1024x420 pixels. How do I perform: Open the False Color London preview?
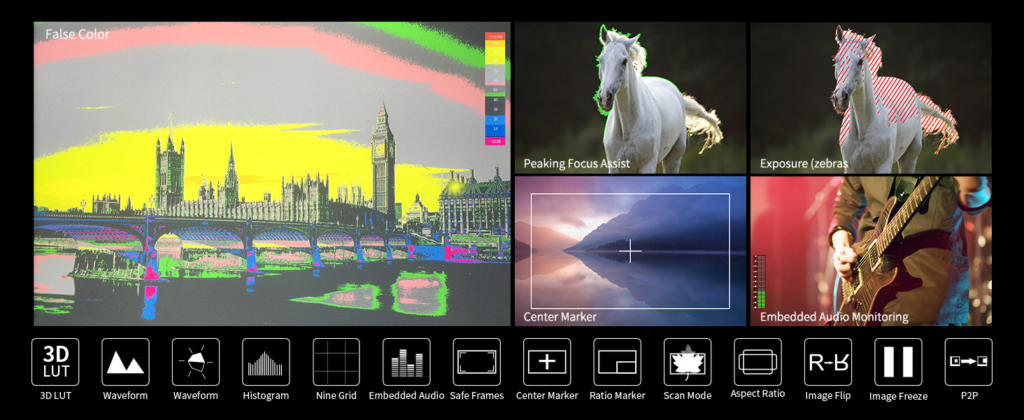[272, 174]
